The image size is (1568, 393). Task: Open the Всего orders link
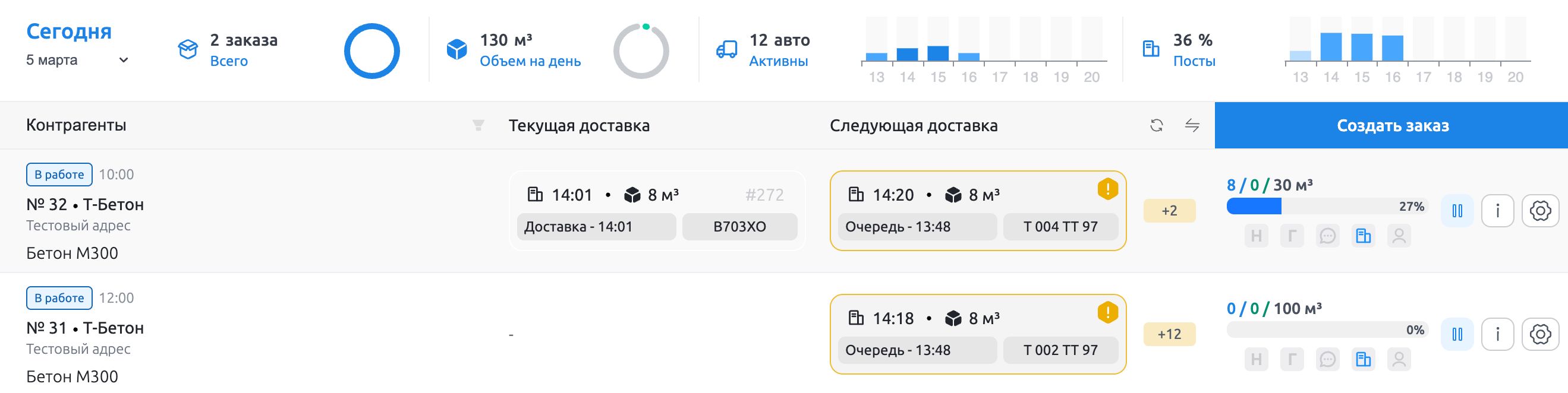pos(228,61)
